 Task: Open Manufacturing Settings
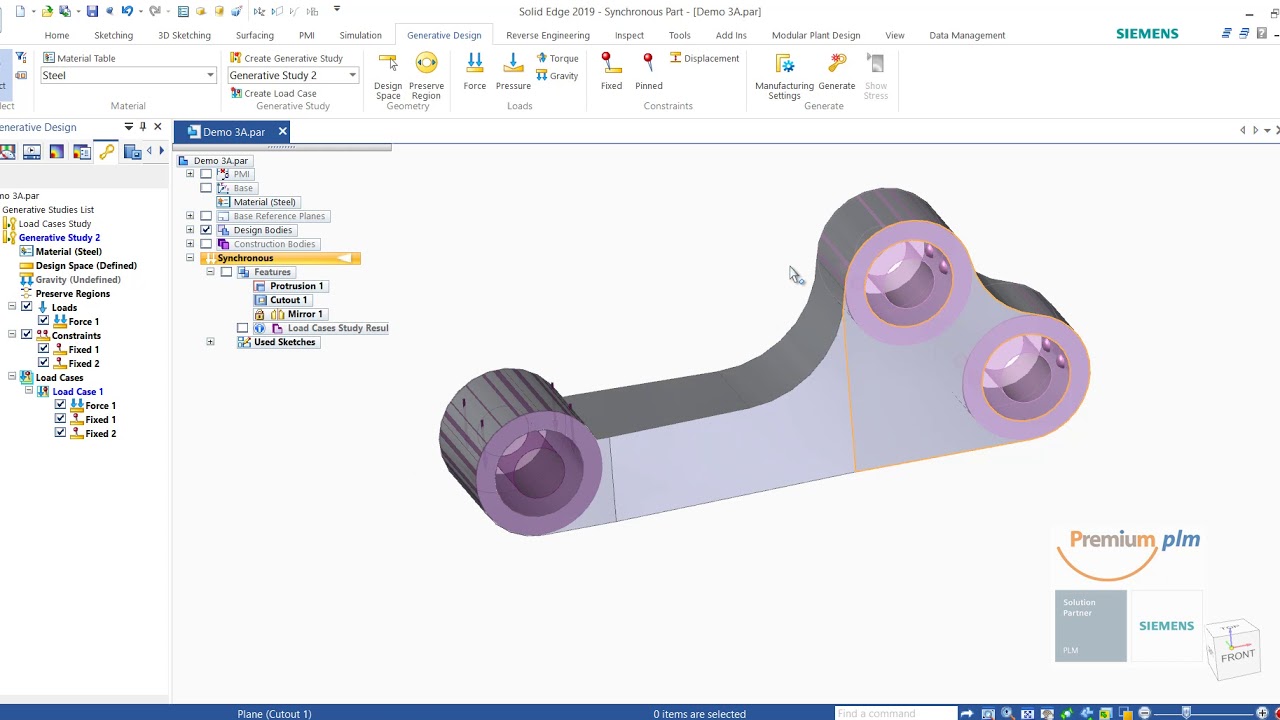[x=785, y=76]
